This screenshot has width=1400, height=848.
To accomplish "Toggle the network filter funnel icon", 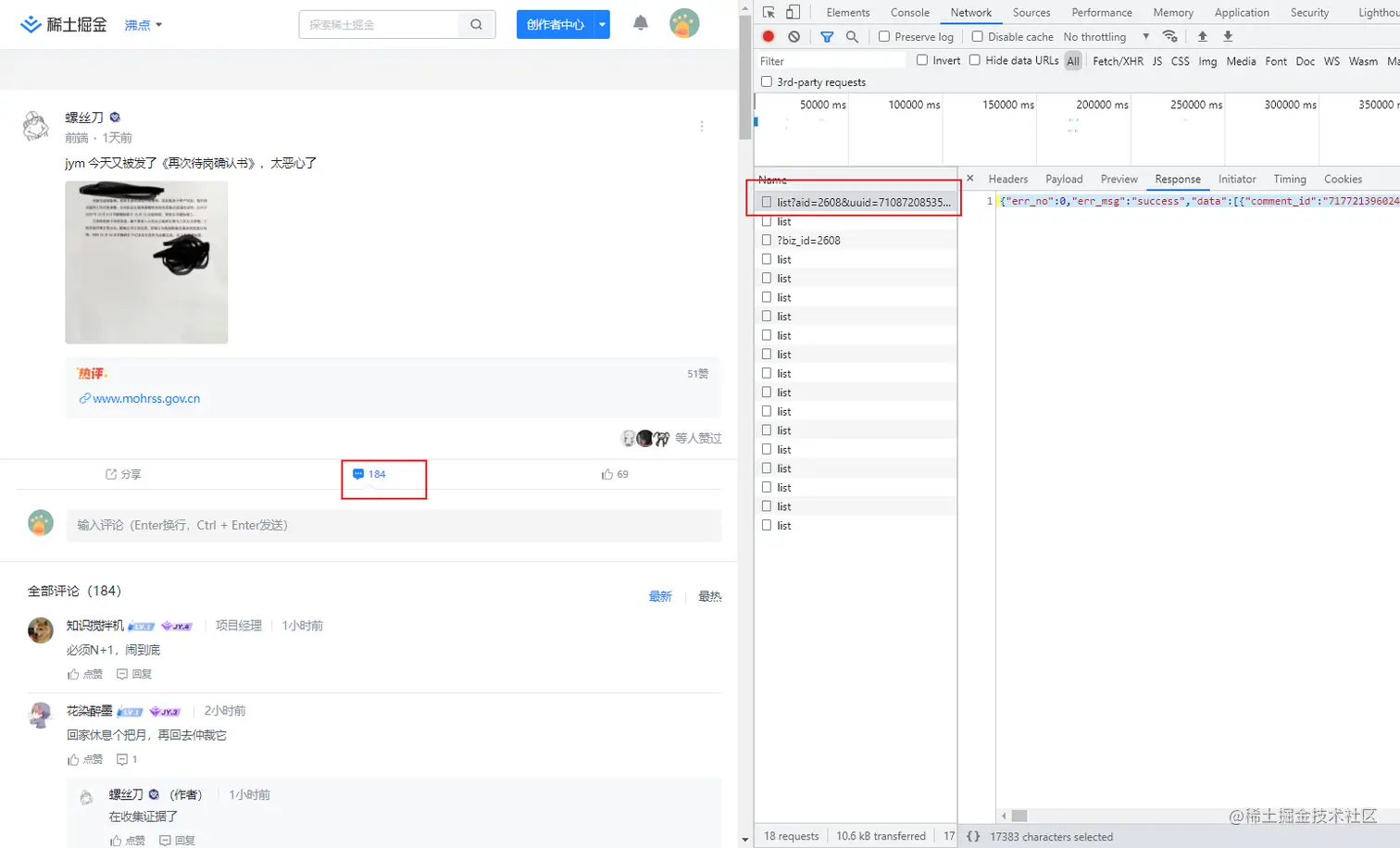I will tap(827, 36).
